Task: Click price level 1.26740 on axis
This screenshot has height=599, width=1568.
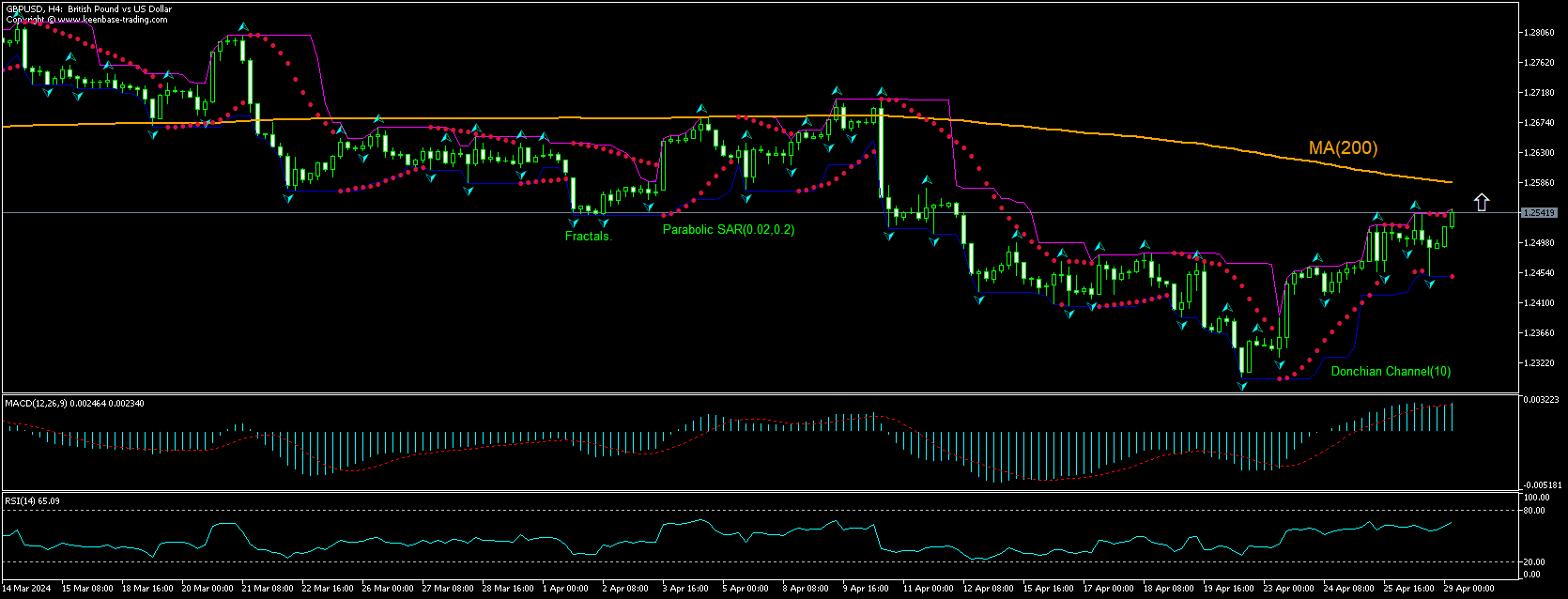Action: coord(1540,123)
